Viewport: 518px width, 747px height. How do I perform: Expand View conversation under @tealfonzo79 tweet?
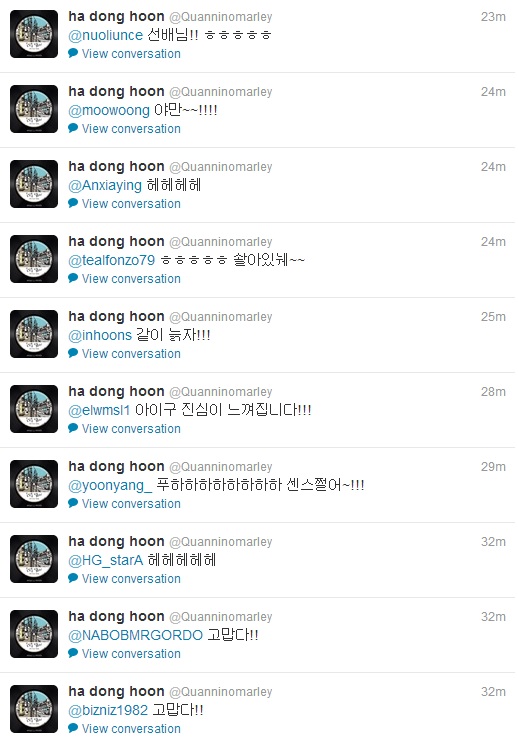click(x=131, y=279)
